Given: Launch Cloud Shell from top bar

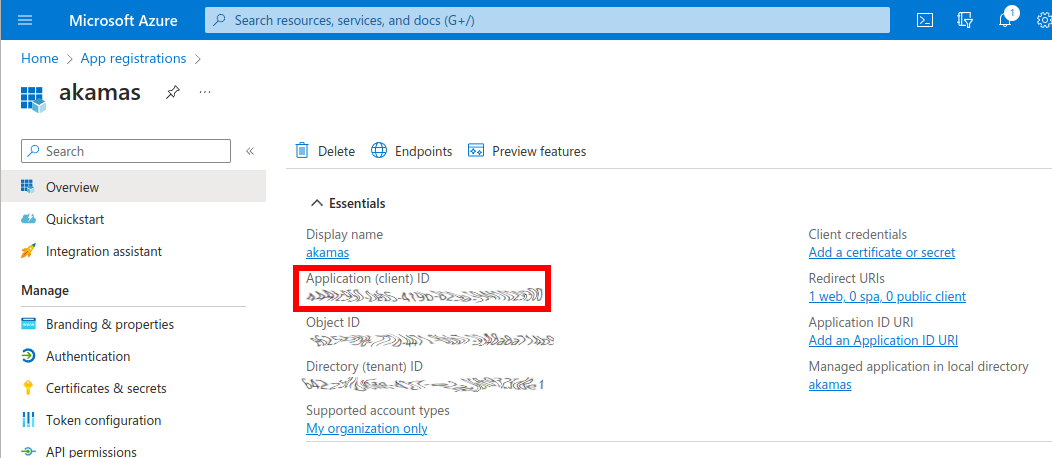Looking at the screenshot, I should 926,20.
